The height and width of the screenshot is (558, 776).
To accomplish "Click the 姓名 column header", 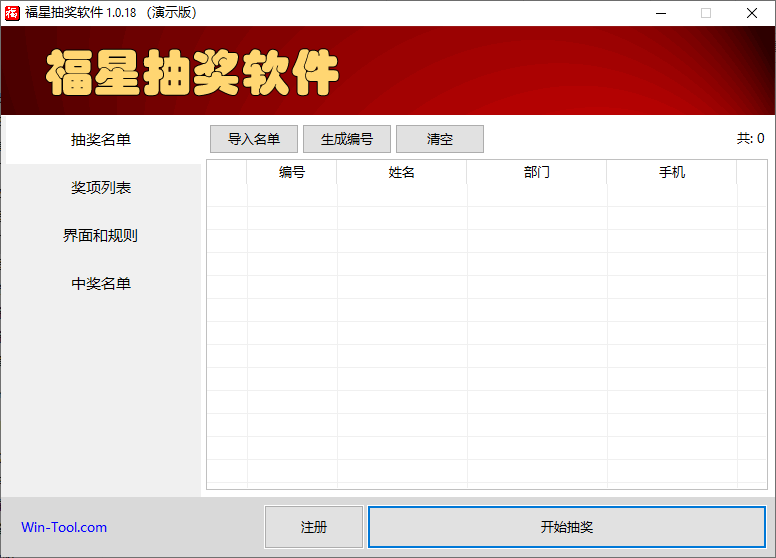I will [402, 172].
